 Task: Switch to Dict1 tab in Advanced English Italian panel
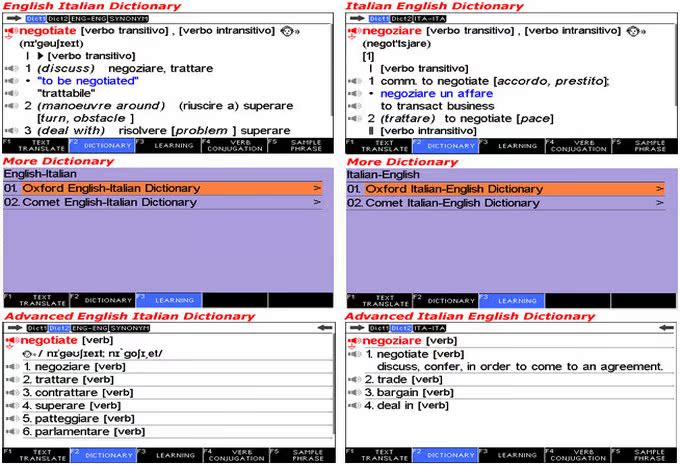[x=37, y=328]
